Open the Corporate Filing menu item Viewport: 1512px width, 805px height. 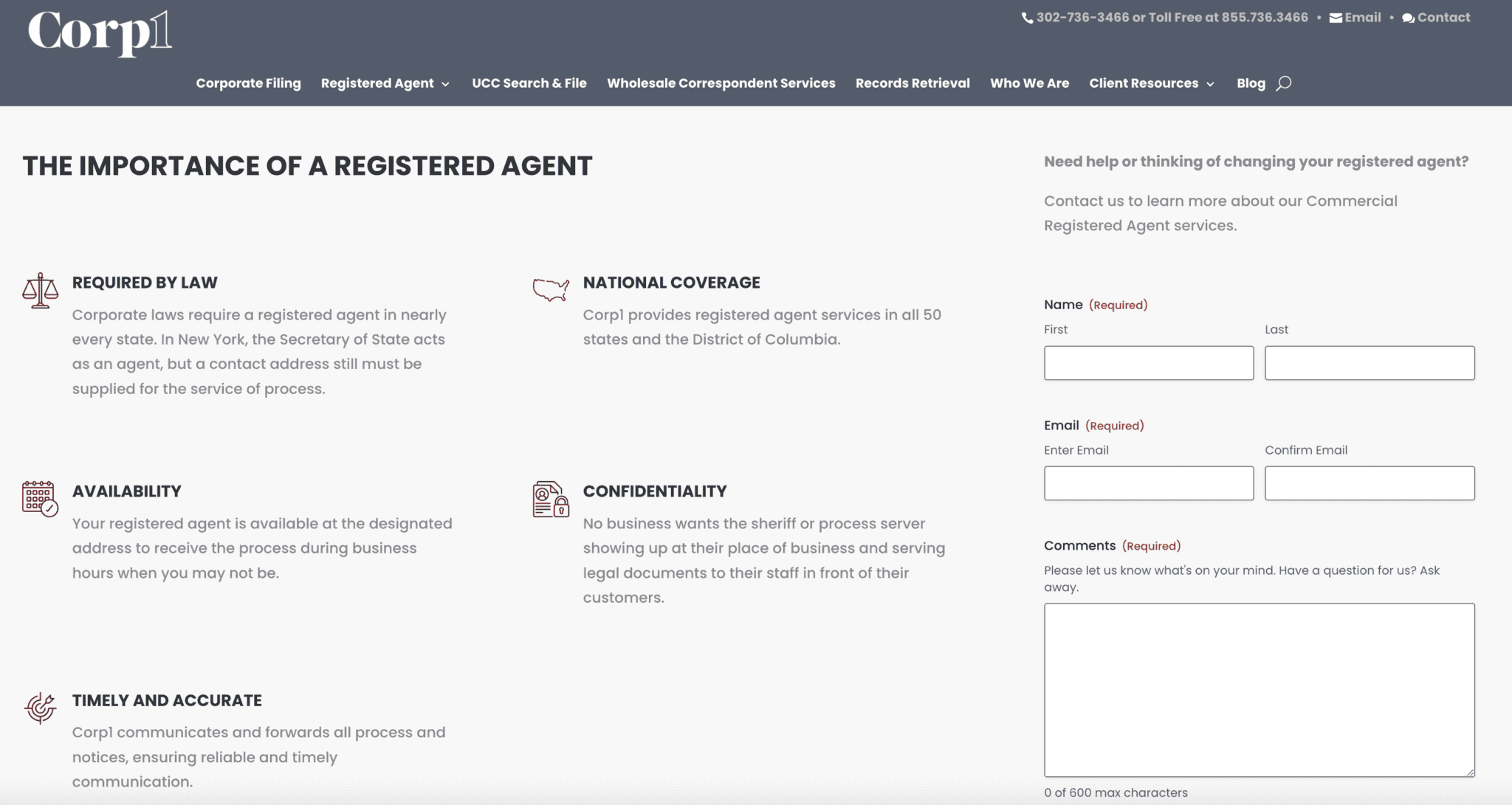[248, 83]
